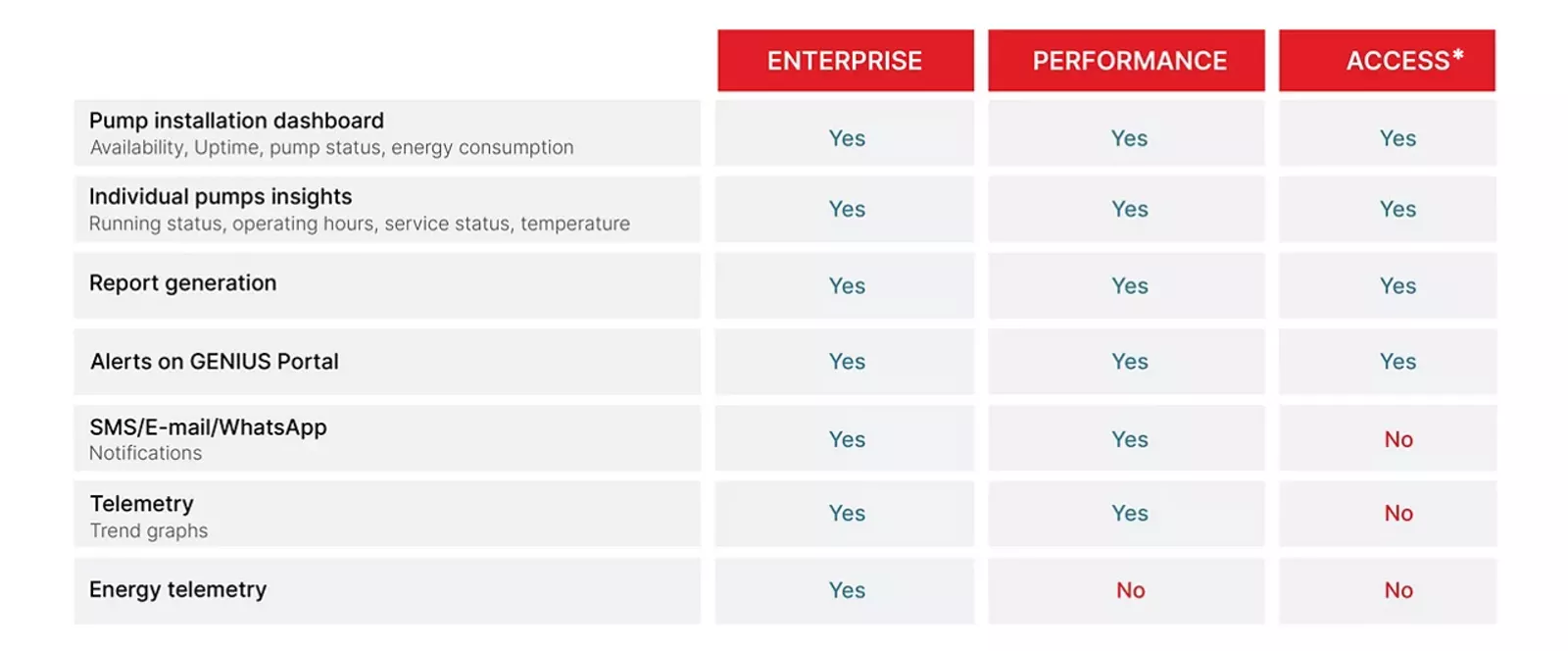Click Enterprise Yes for Report generation
Viewport: 1568px width, 651px height.
click(847, 286)
